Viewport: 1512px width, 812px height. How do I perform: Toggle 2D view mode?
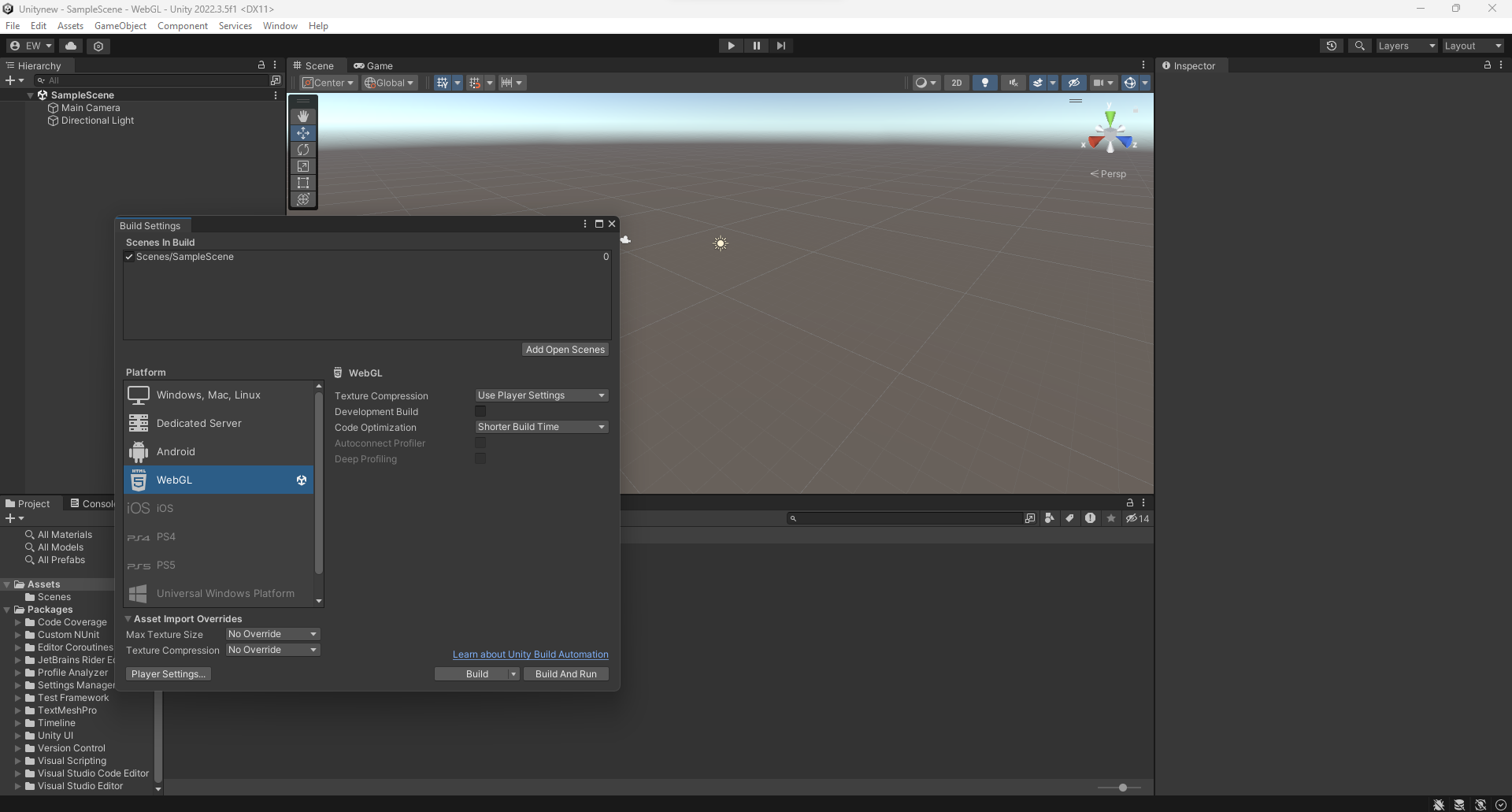[957, 83]
